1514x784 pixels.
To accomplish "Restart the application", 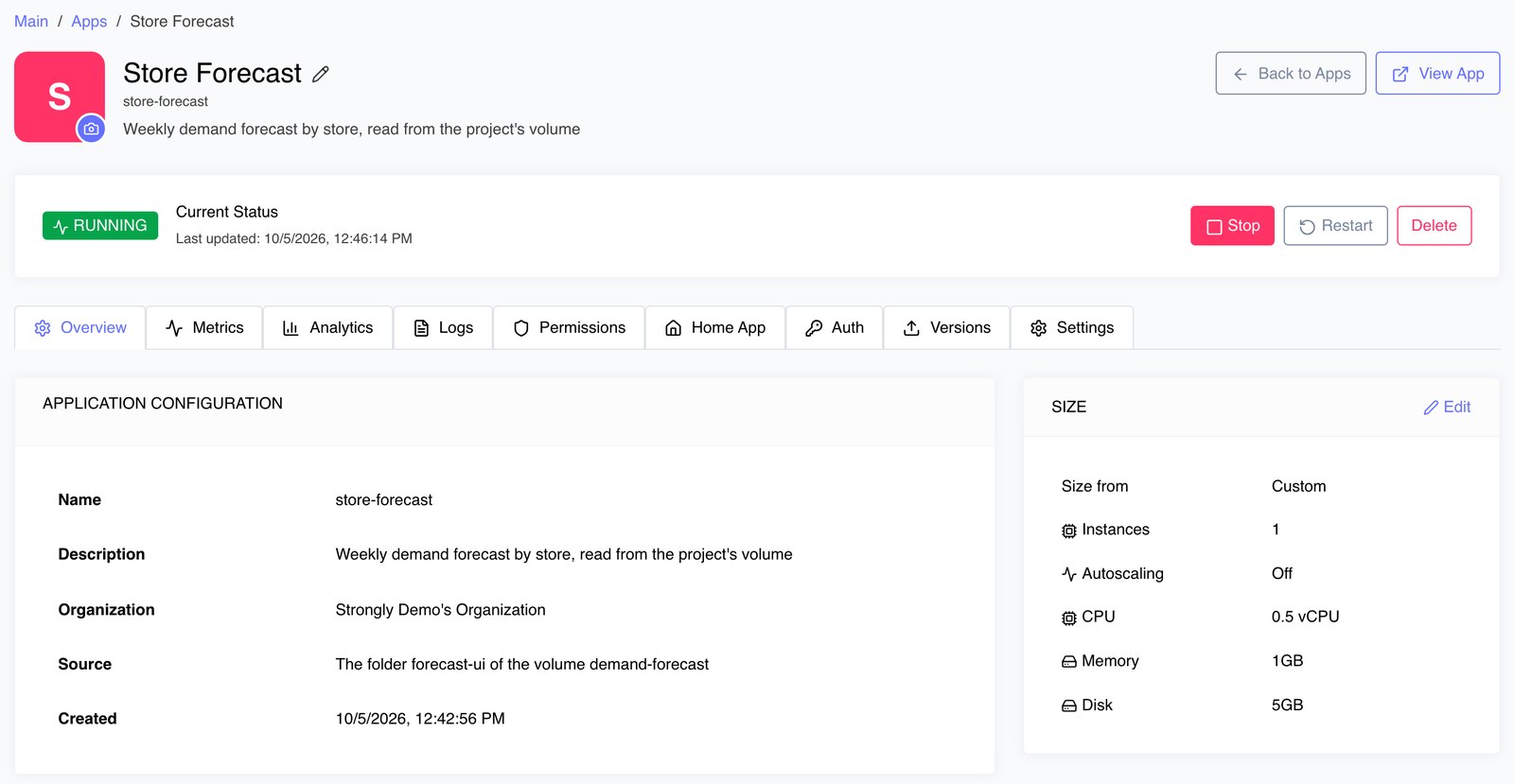I will pos(1335,225).
